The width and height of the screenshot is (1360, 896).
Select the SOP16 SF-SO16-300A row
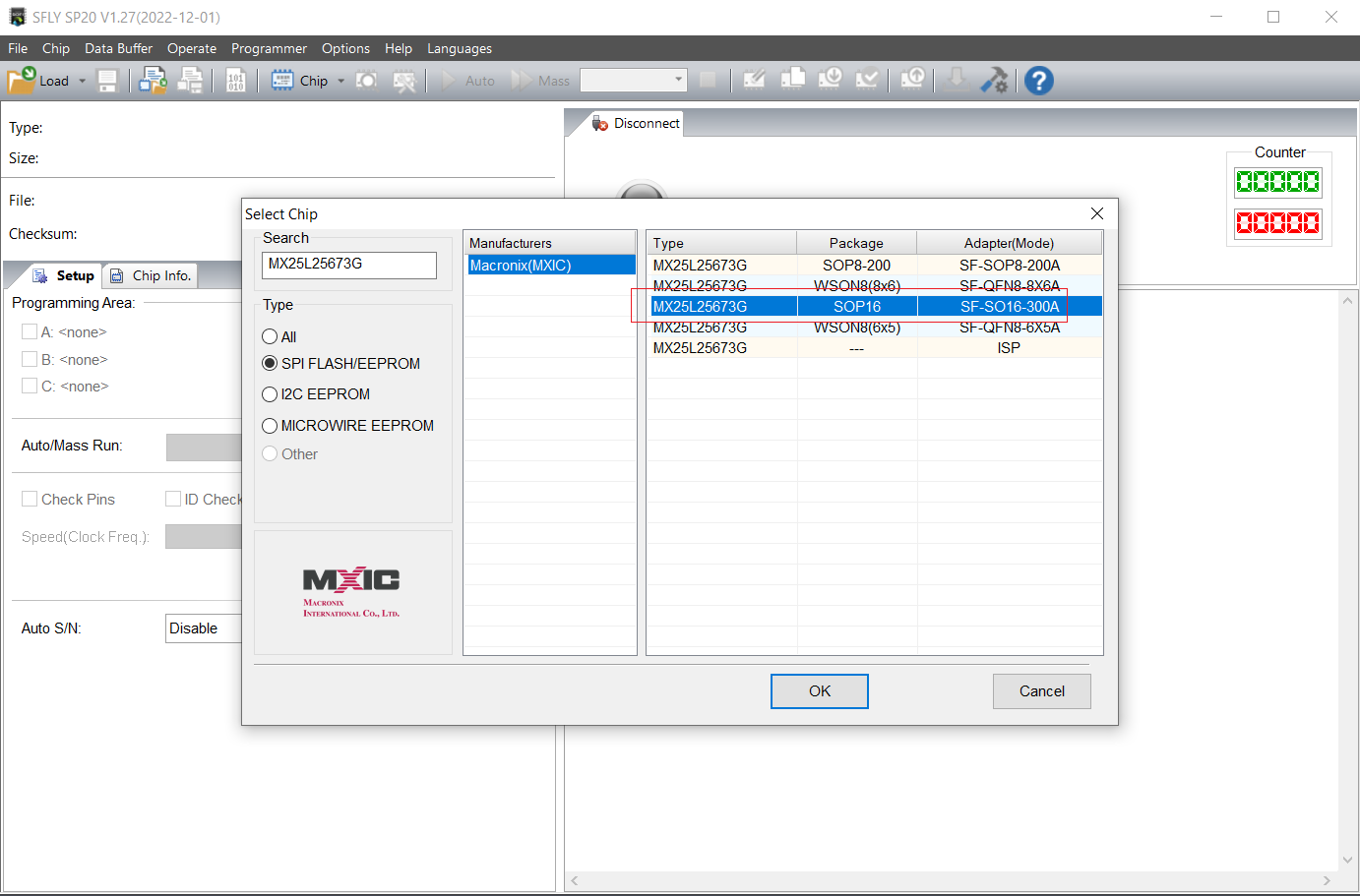coord(876,307)
